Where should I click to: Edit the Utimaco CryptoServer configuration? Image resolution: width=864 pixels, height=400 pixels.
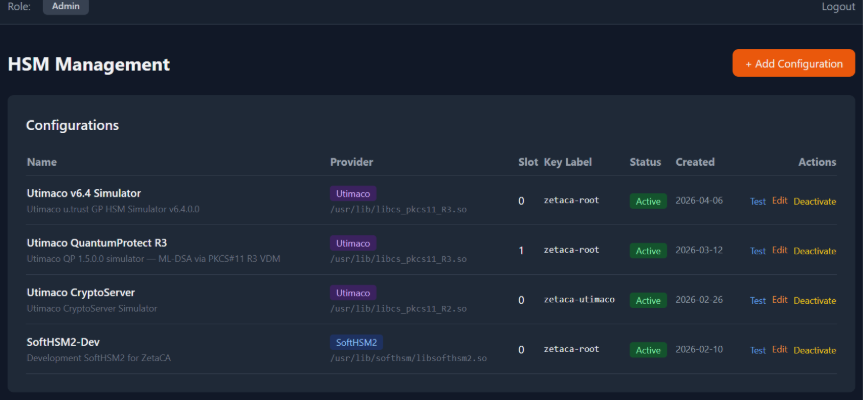tap(779, 300)
